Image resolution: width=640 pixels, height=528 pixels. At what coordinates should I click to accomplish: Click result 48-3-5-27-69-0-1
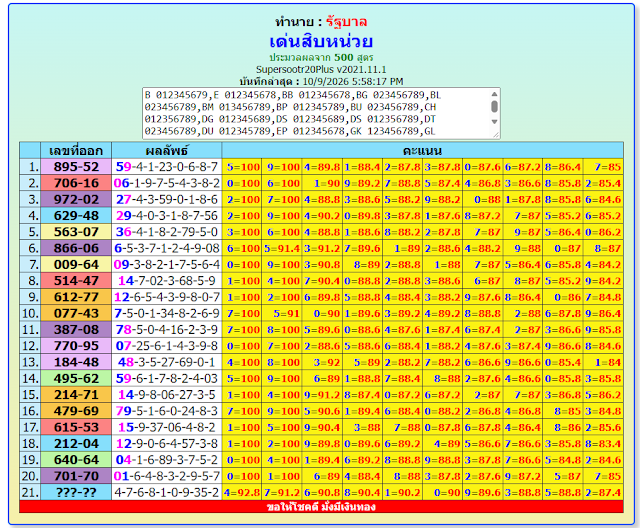[167, 362]
